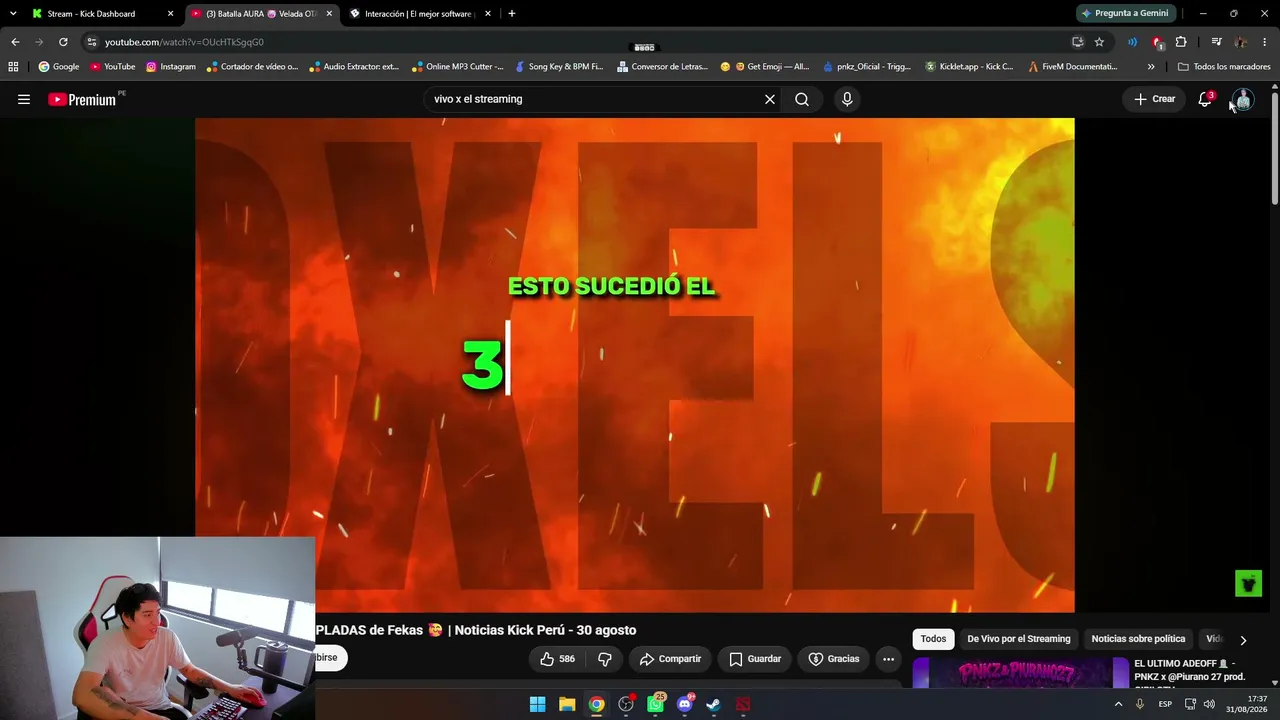Open the Cortador de vídeo bookmark
The image size is (1280, 720).
(x=252, y=67)
